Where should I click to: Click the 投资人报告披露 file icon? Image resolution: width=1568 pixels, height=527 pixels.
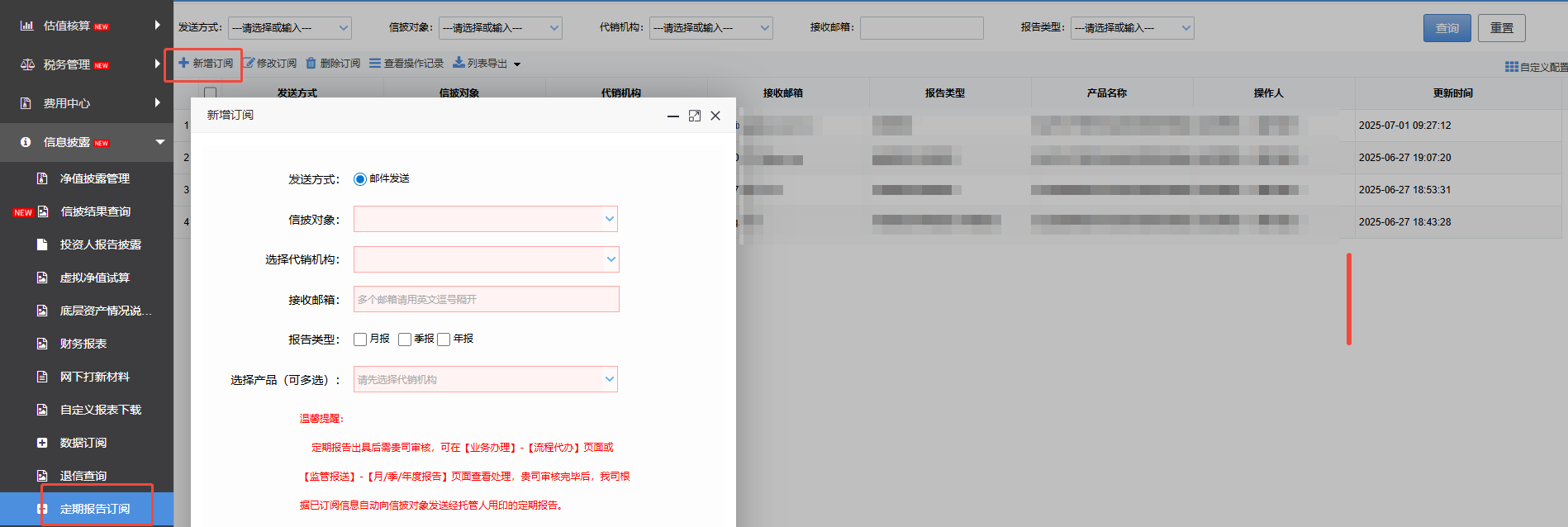click(x=42, y=245)
